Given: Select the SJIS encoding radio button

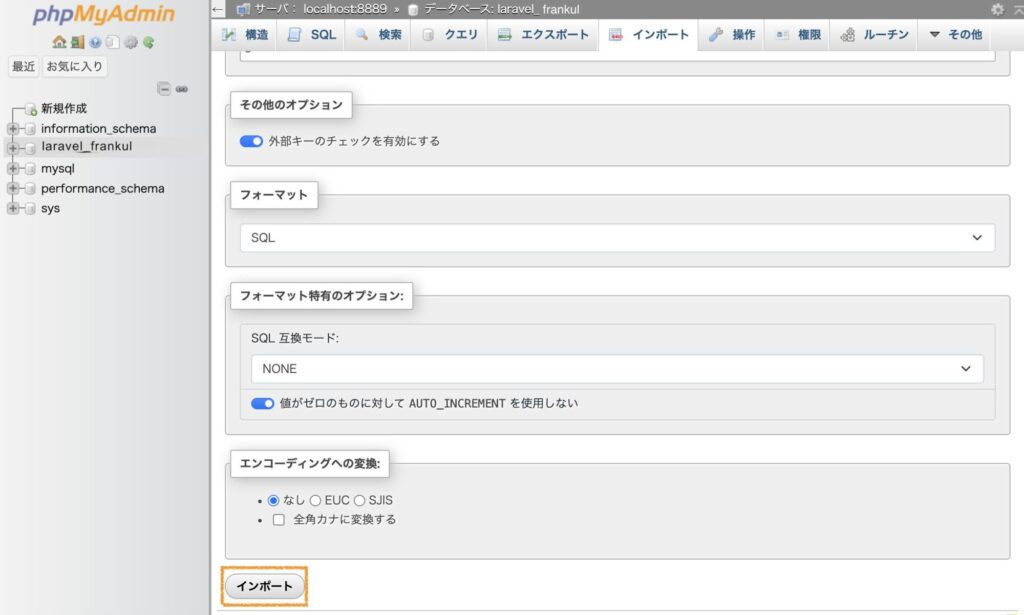Looking at the screenshot, I should pos(360,500).
